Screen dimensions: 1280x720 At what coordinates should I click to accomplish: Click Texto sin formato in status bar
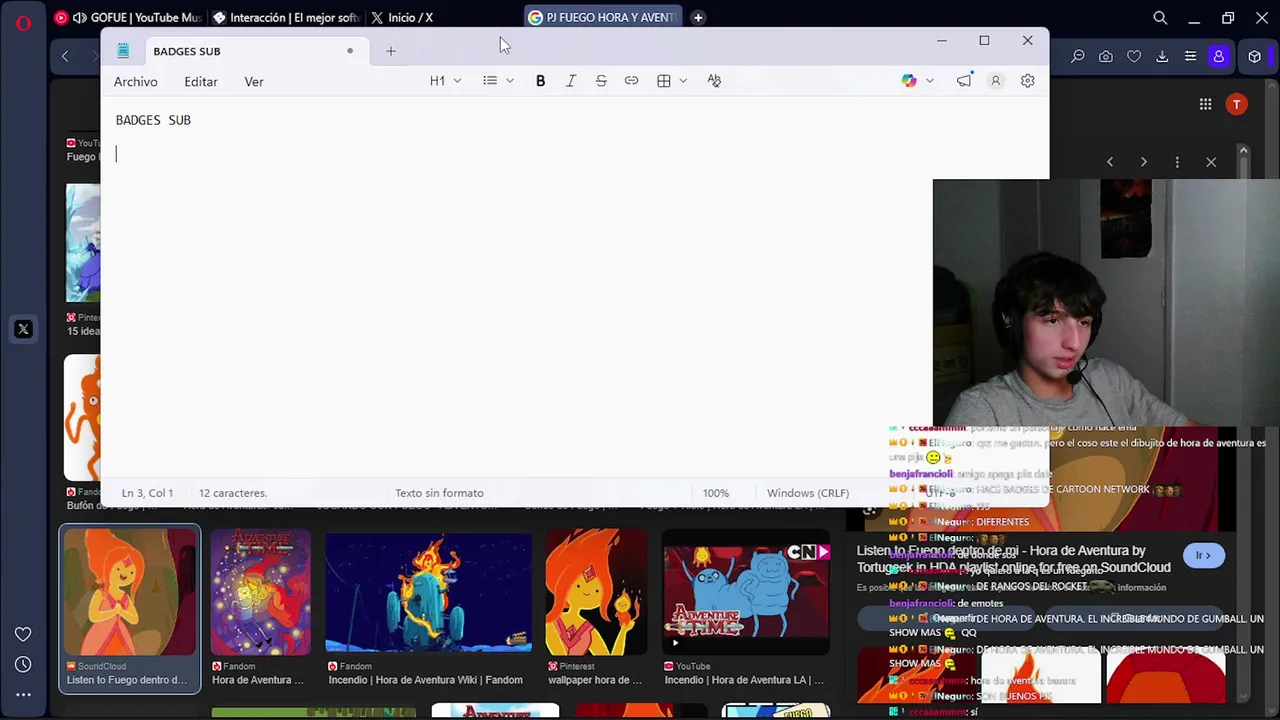click(x=439, y=493)
